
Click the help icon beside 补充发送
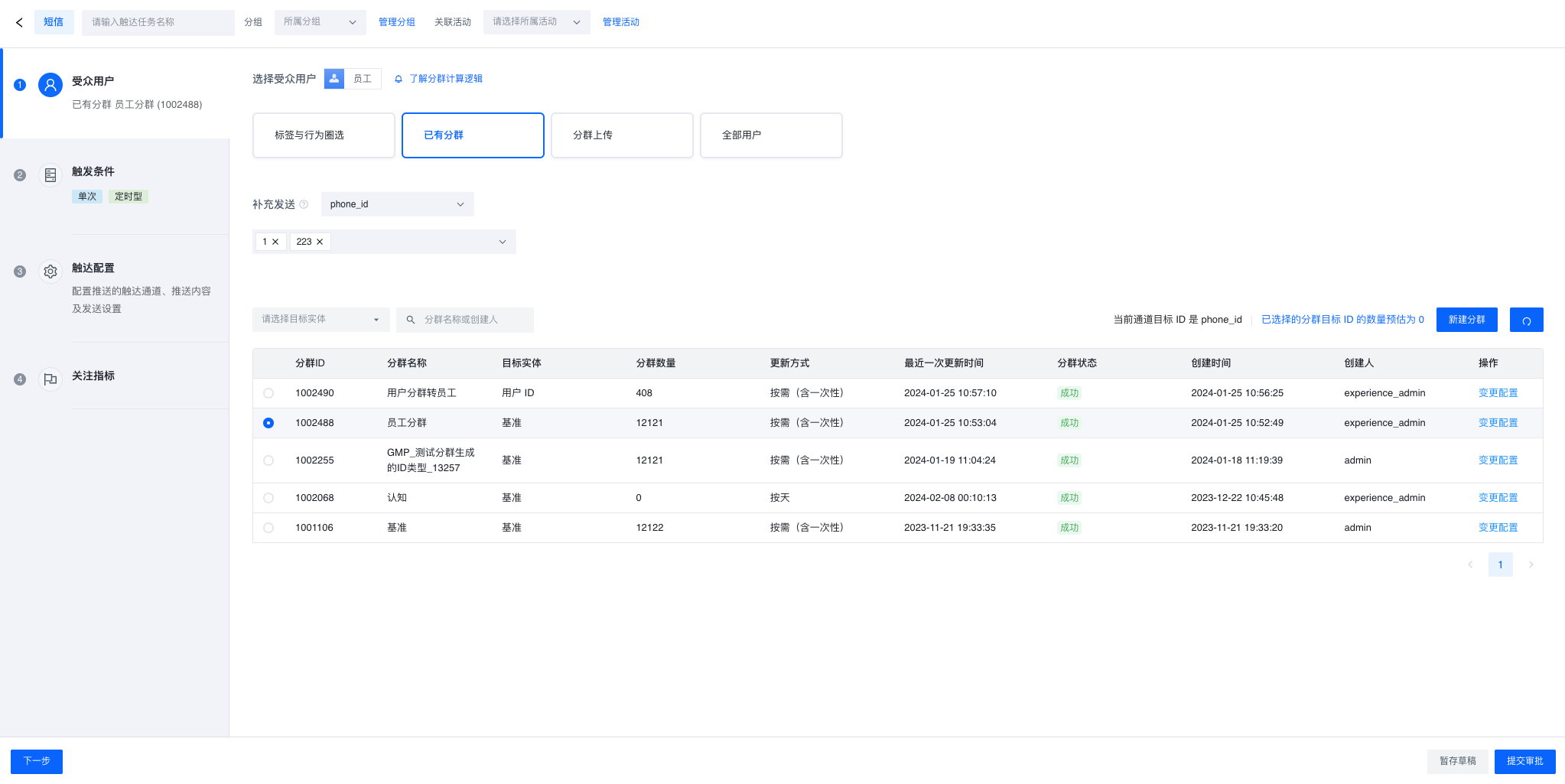coord(304,204)
